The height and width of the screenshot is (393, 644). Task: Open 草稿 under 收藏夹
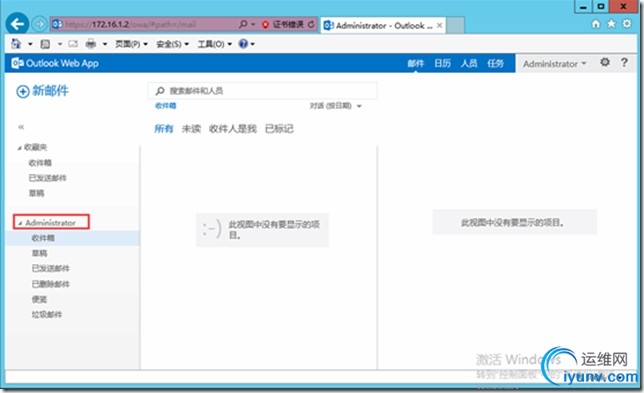37,193
